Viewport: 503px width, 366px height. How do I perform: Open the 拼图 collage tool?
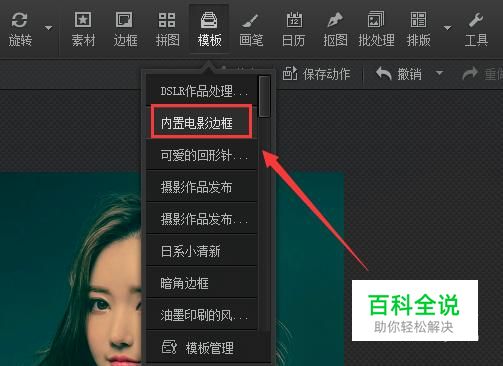(167, 29)
